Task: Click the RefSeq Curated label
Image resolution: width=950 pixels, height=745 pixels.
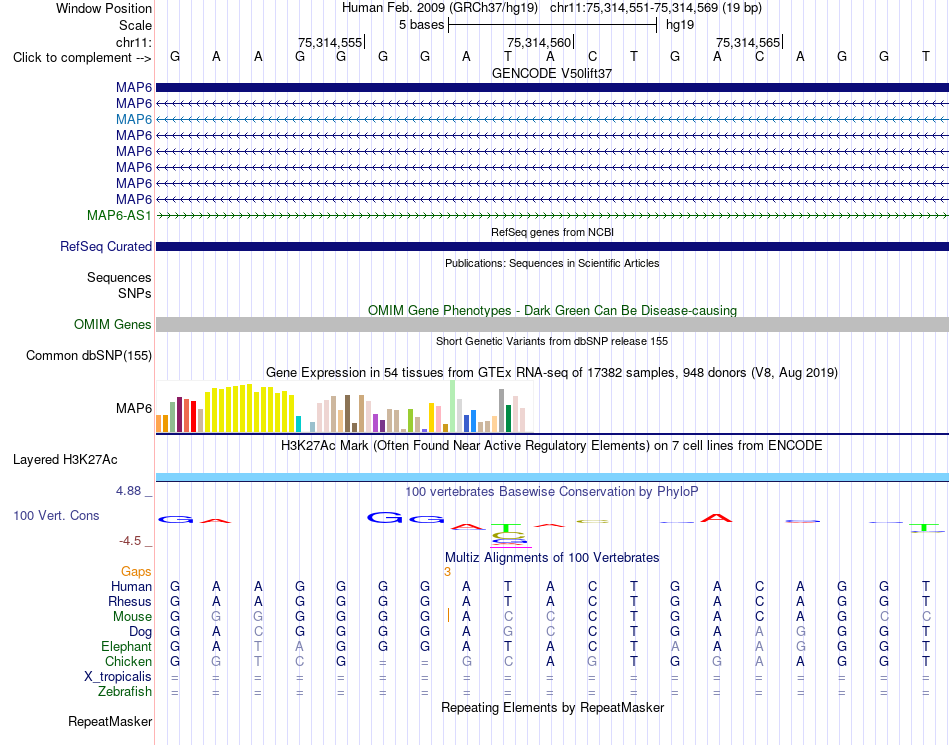Action: 106,247
